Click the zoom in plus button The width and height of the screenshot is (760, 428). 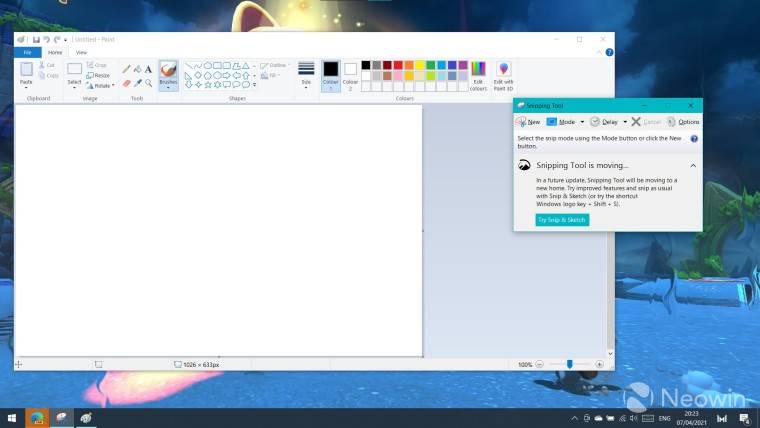coord(600,364)
